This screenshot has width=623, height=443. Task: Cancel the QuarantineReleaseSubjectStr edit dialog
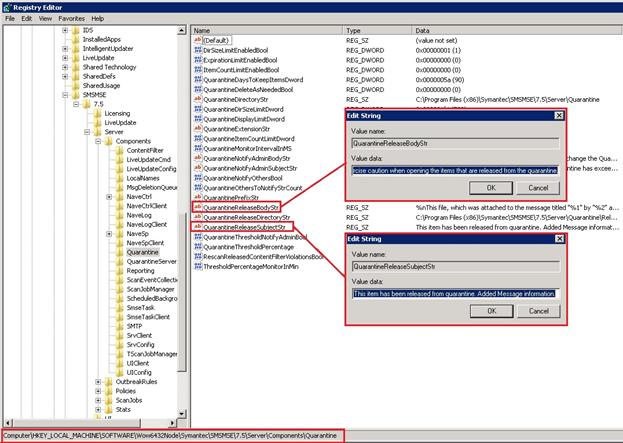click(537, 310)
